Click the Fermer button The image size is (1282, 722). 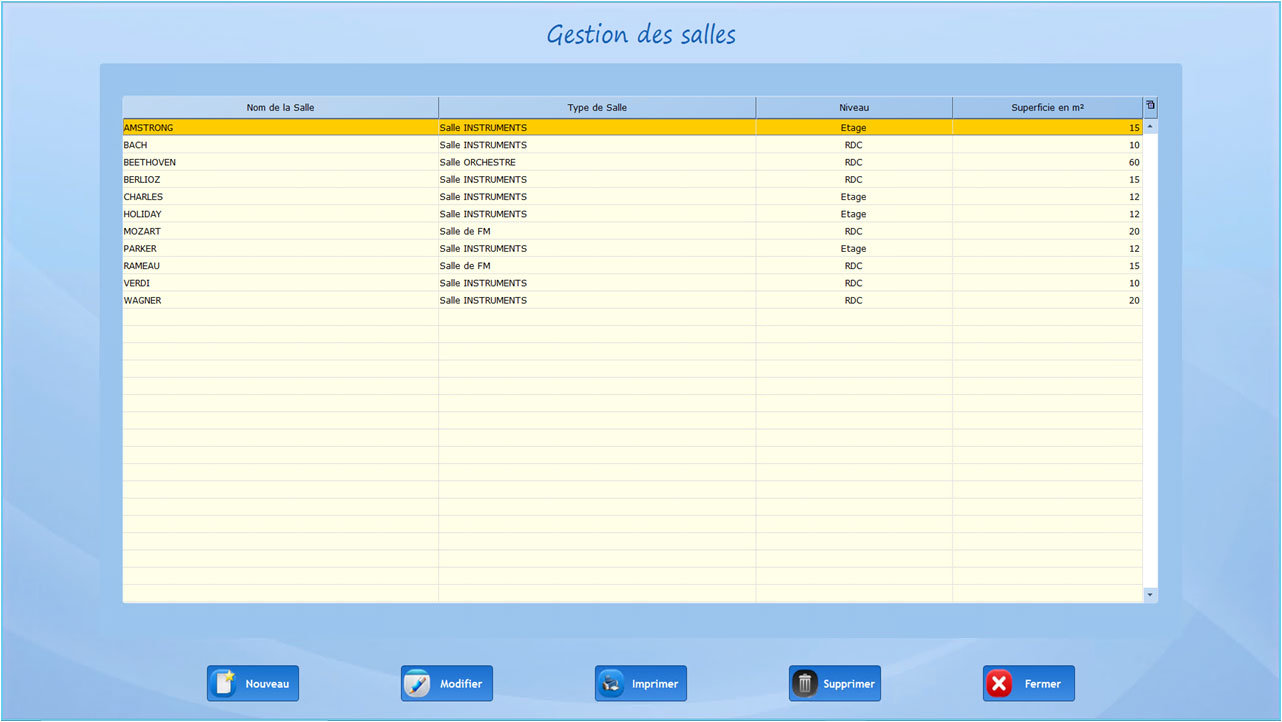pyautogui.click(x=1029, y=684)
